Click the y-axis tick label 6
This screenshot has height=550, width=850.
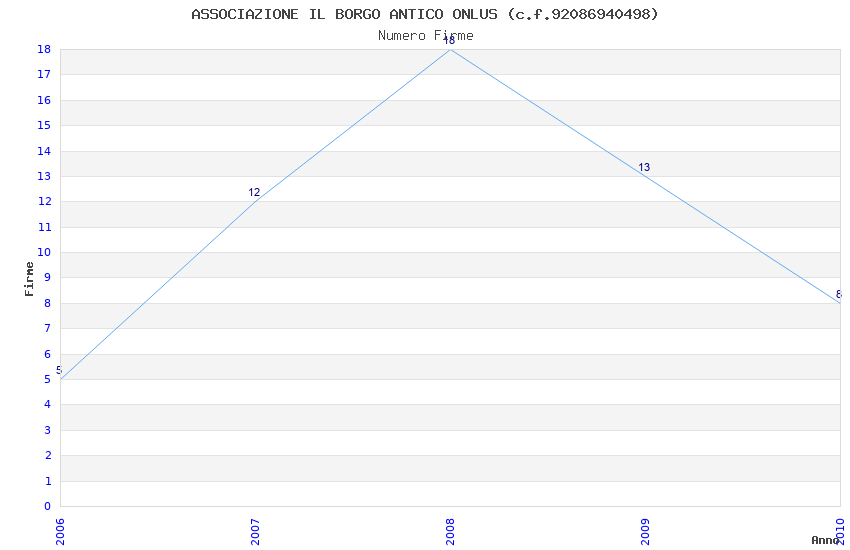[x=48, y=354]
